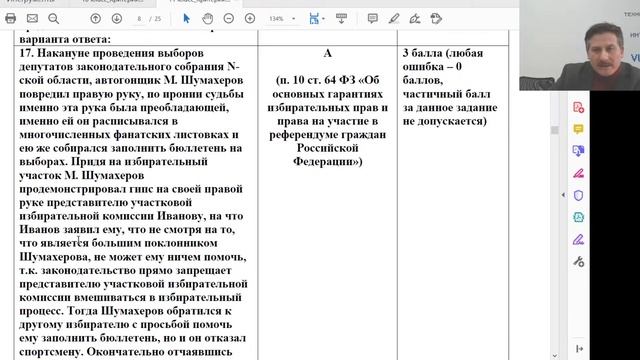The image size is (640, 360).
Task: Open Export PDF tool in side panel
Action: (578, 151)
